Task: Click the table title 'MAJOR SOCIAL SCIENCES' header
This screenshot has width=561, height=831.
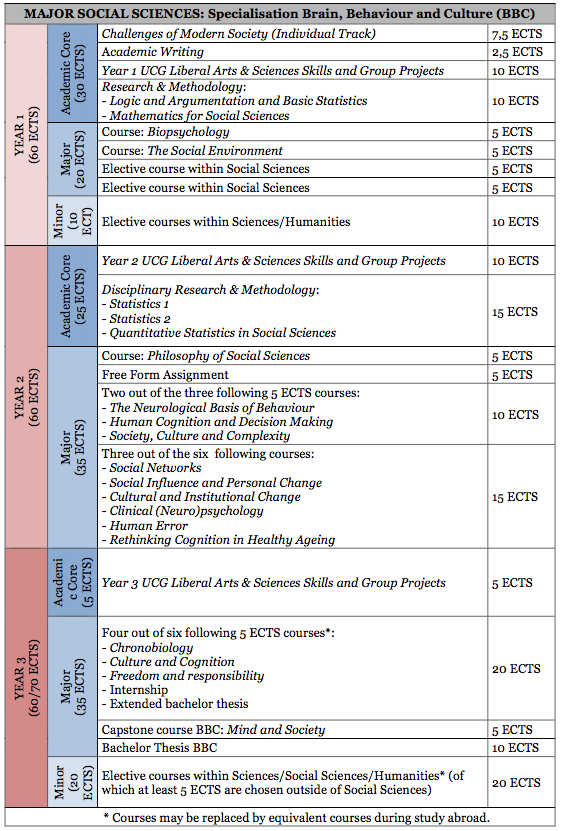Action: tap(280, 13)
